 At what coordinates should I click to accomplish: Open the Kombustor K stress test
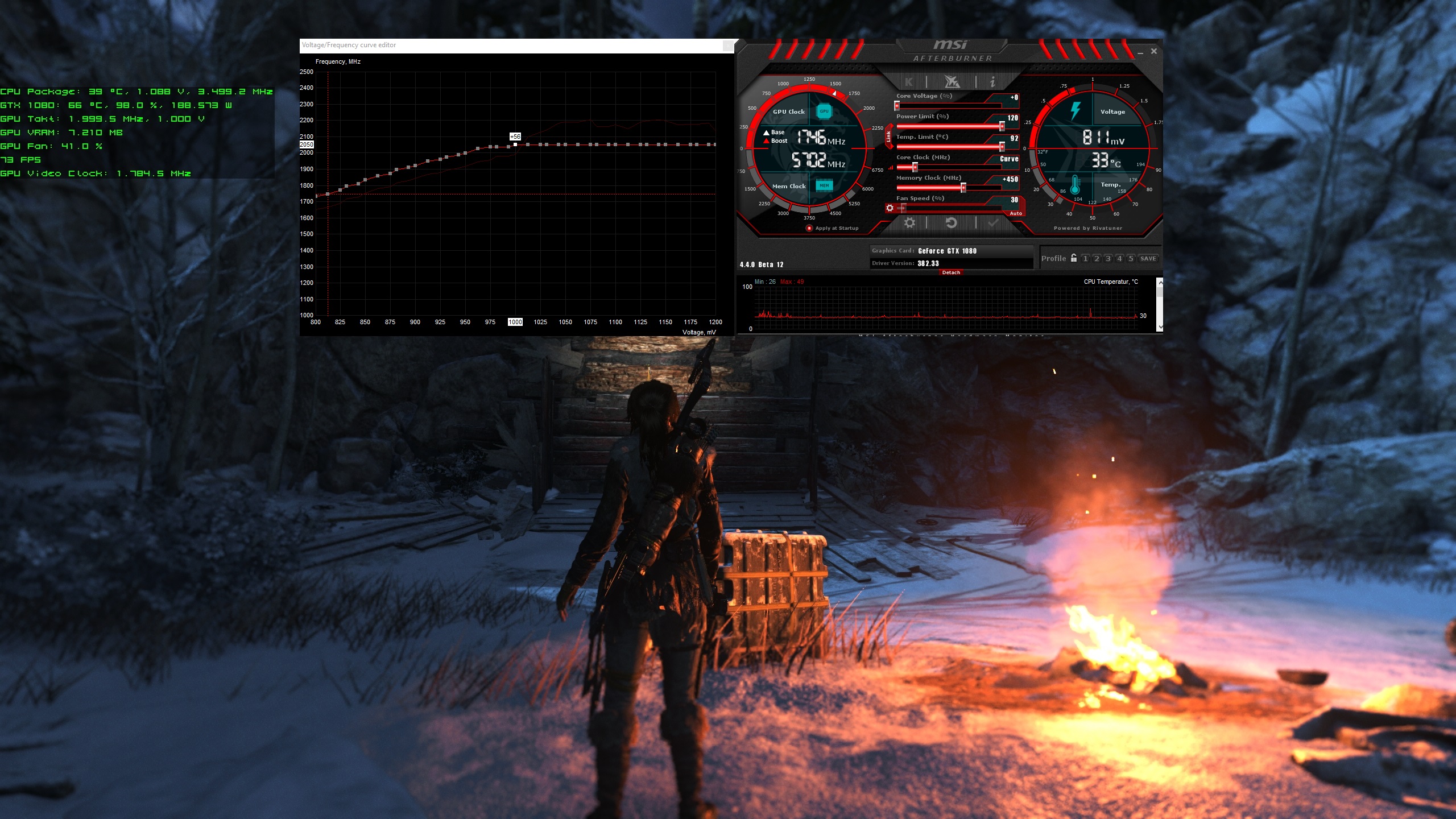pyautogui.click(x=909, y=82)
